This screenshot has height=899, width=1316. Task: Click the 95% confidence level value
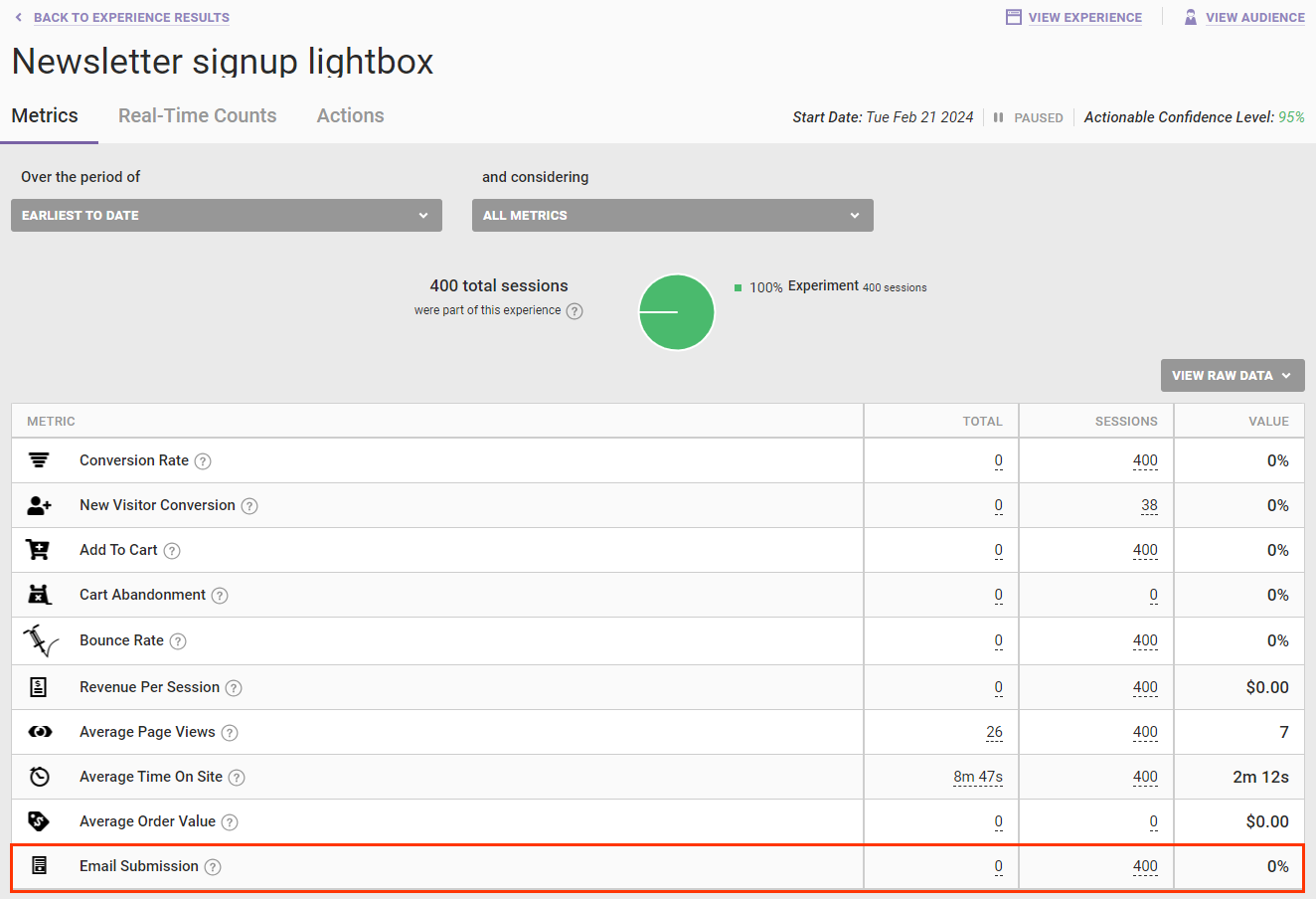coord(1291,117)
